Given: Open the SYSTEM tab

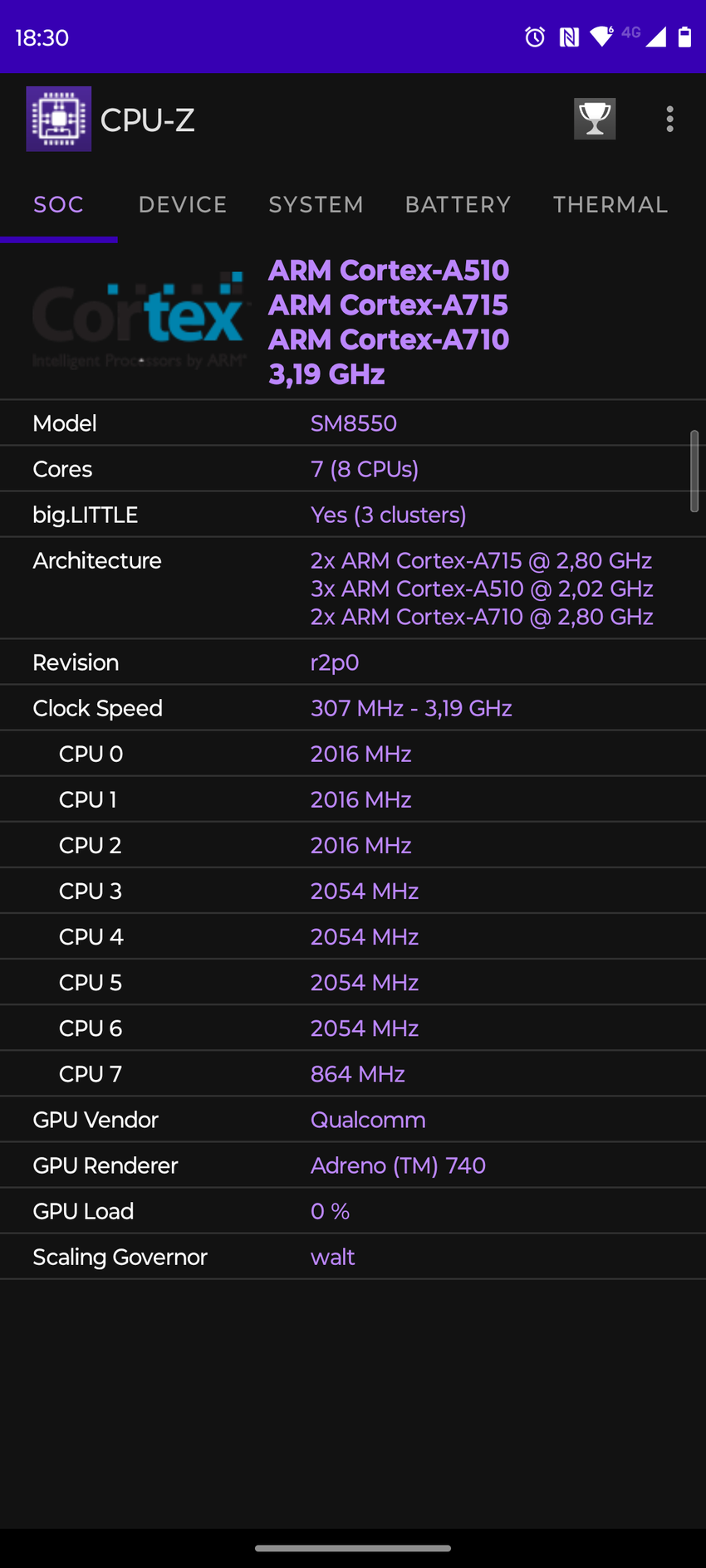Looking at the screenshot, I should (316, 205).
